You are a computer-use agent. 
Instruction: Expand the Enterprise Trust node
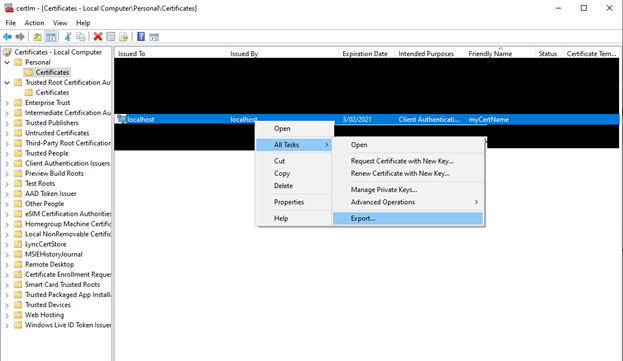click(7, 103)
